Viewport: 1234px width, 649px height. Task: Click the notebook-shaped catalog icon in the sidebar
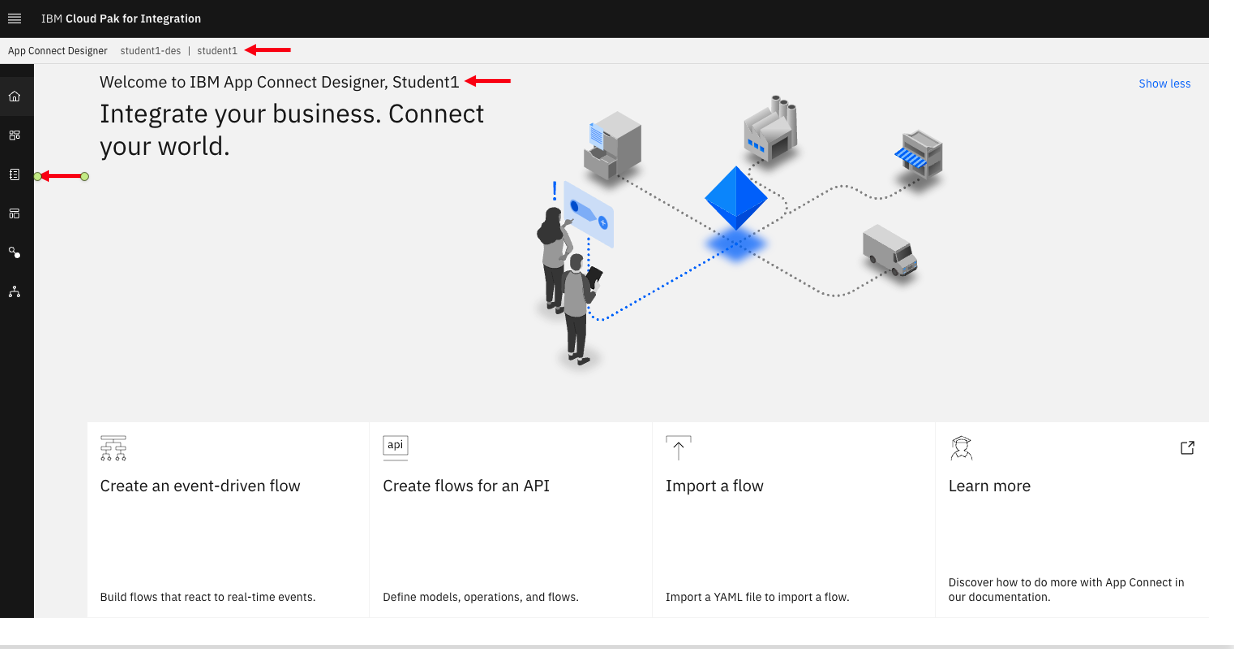[x=14, y=175]
